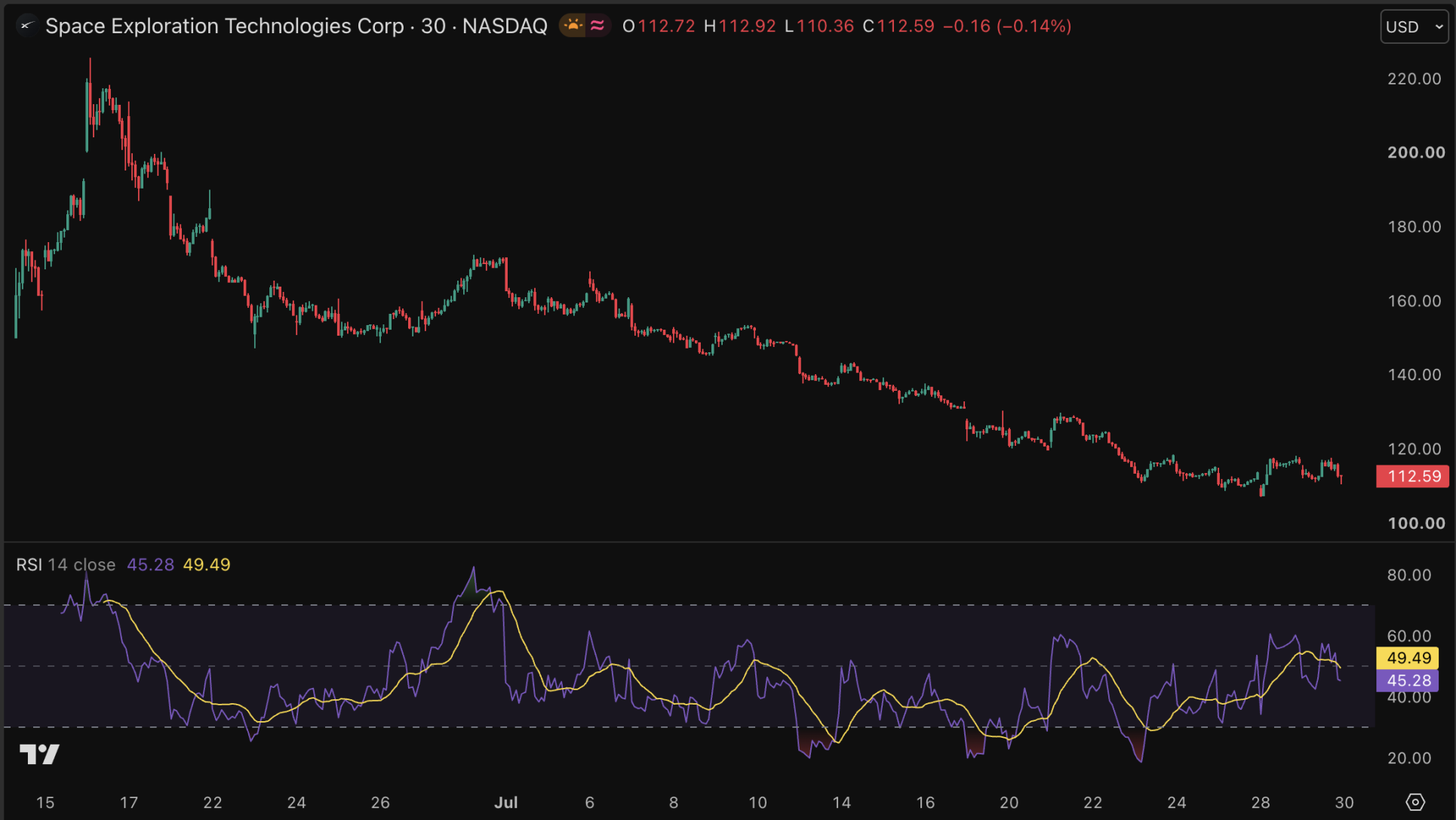Click the purple 45.28 label on the RSI scale
This screenshot has width=1456, height=820.
click(1408, 680)
